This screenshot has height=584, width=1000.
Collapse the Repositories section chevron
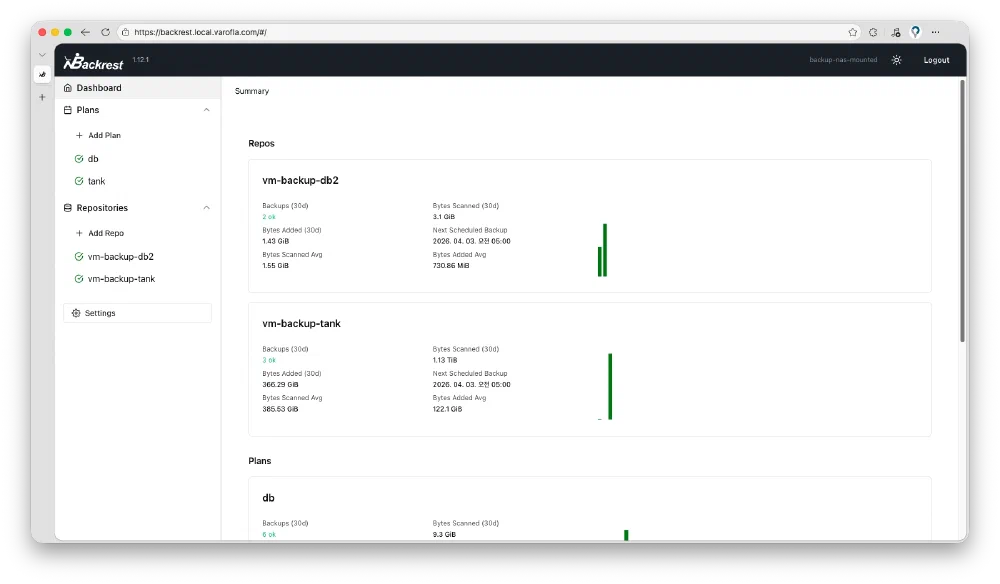[x=207, y=208]
